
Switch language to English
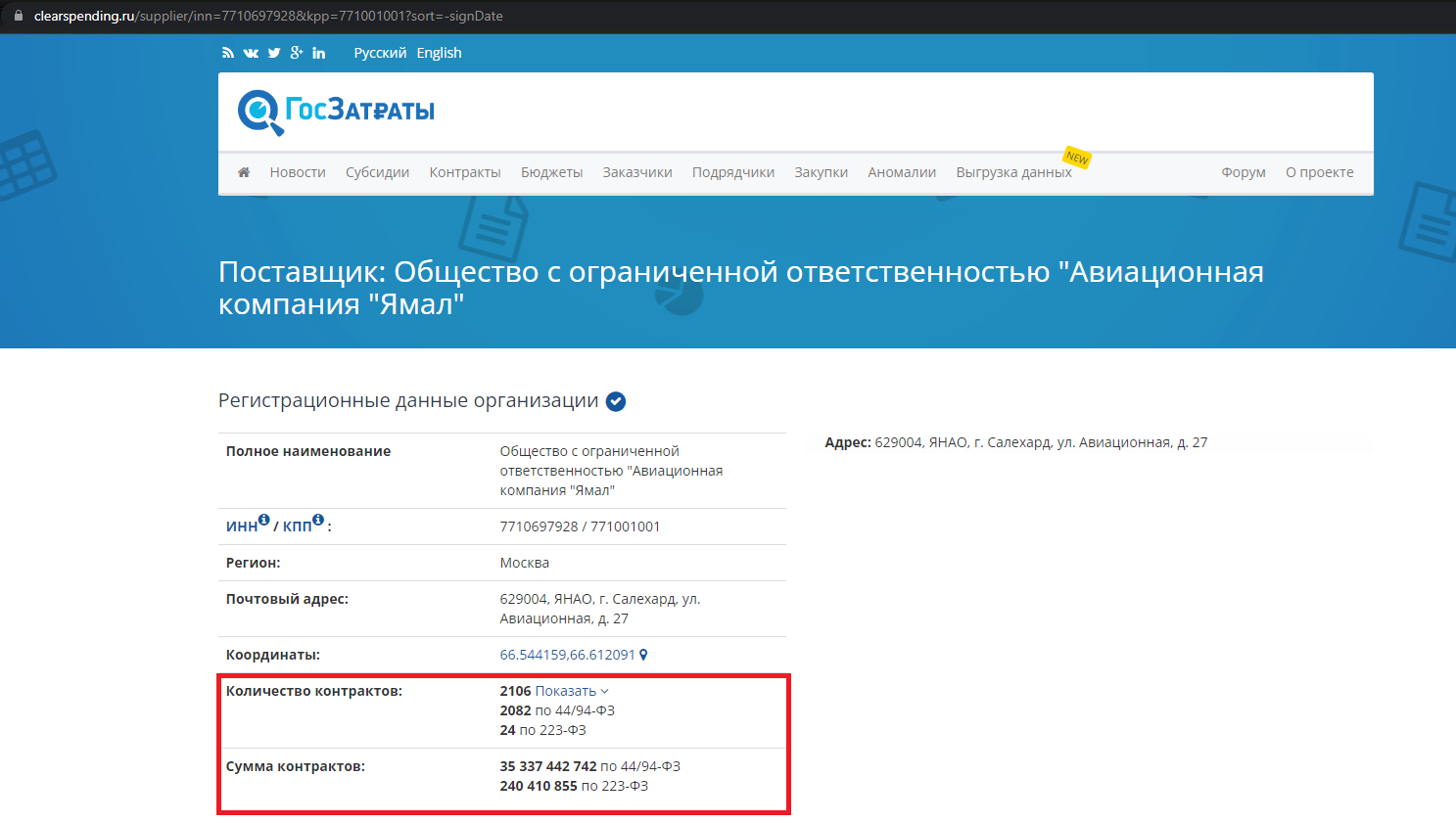[439, 53]
